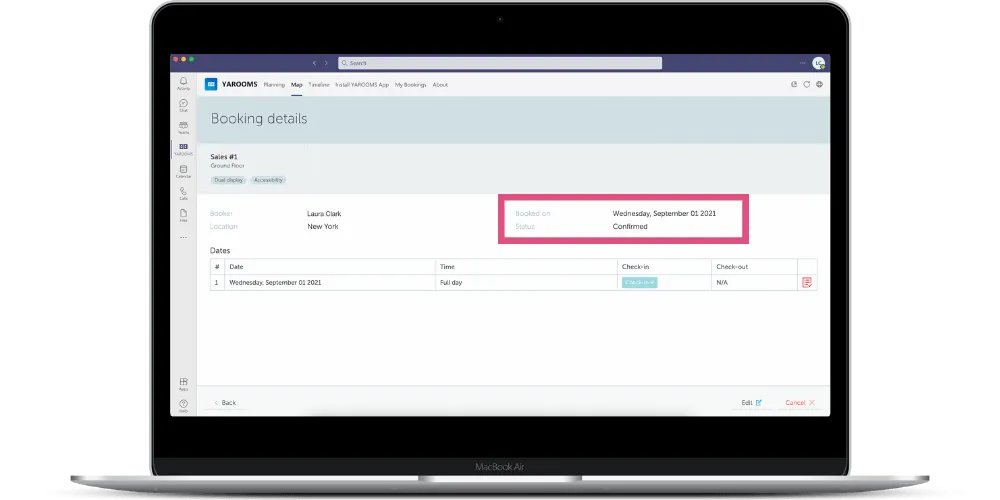Viewport: 1000px width, 500px height.
Task: Click the Help question mark icon
Action: coord(183,404)
